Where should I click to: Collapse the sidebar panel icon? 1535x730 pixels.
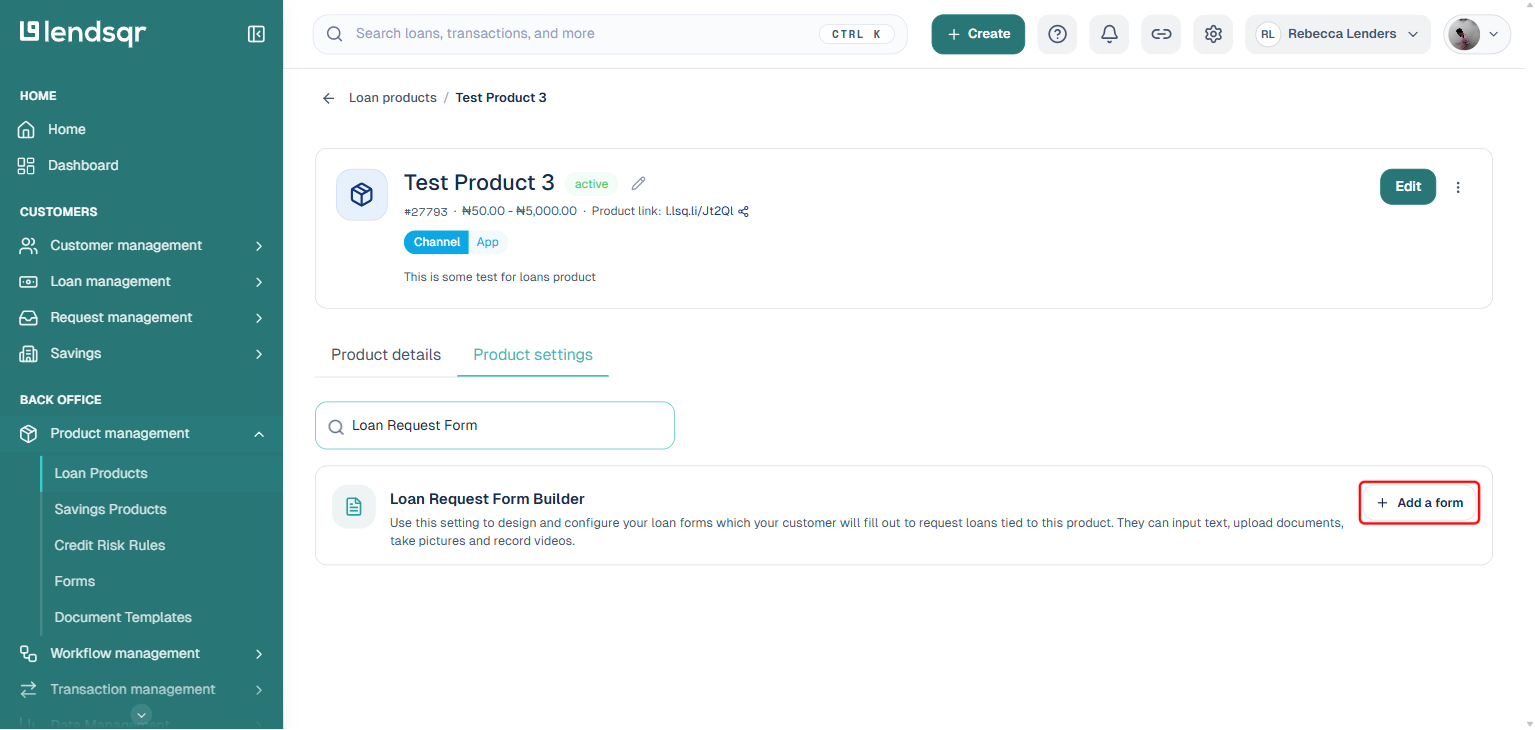(256, 34)
